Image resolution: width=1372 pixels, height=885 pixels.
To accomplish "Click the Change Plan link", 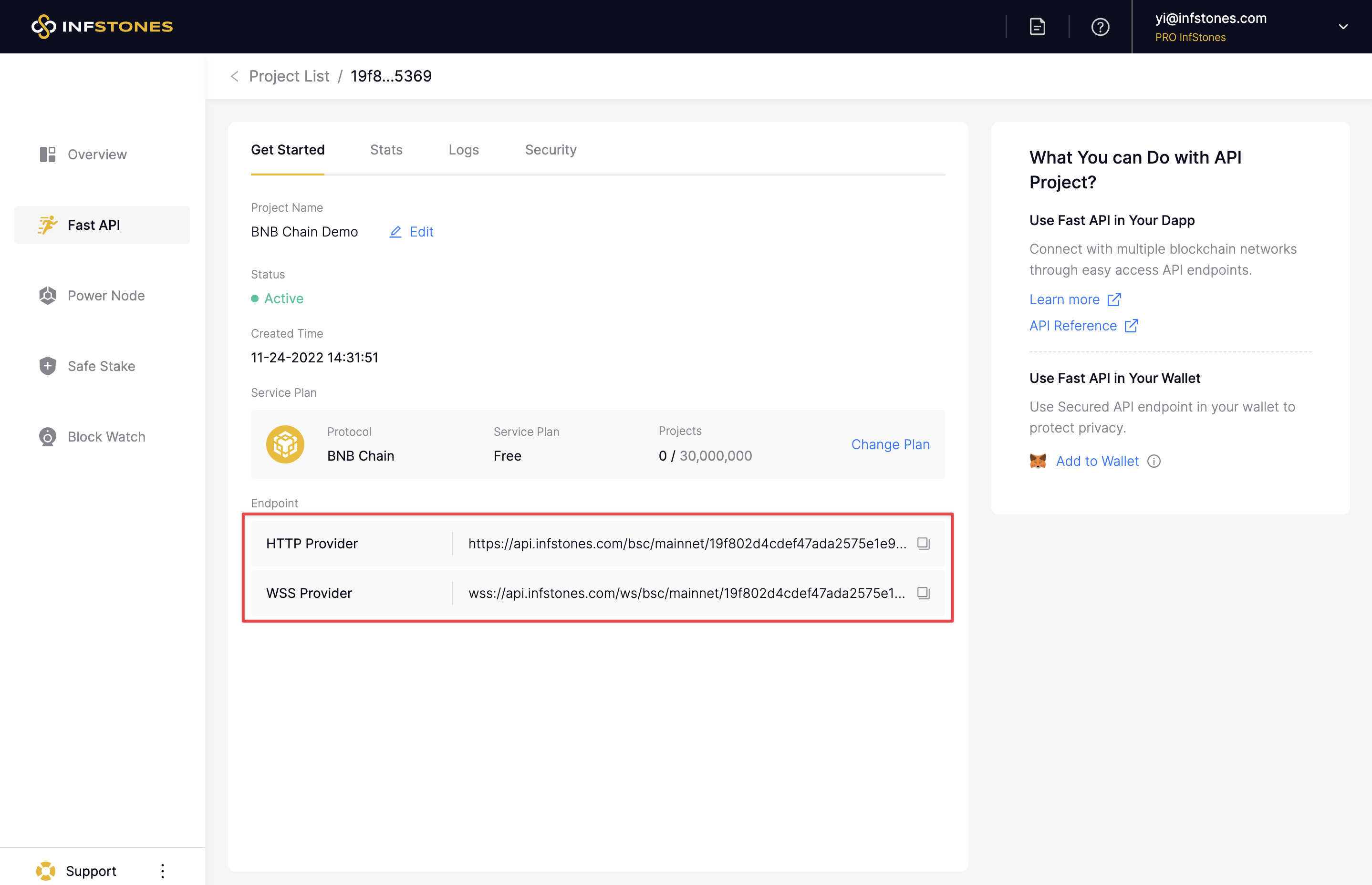I will coord(890,443).
